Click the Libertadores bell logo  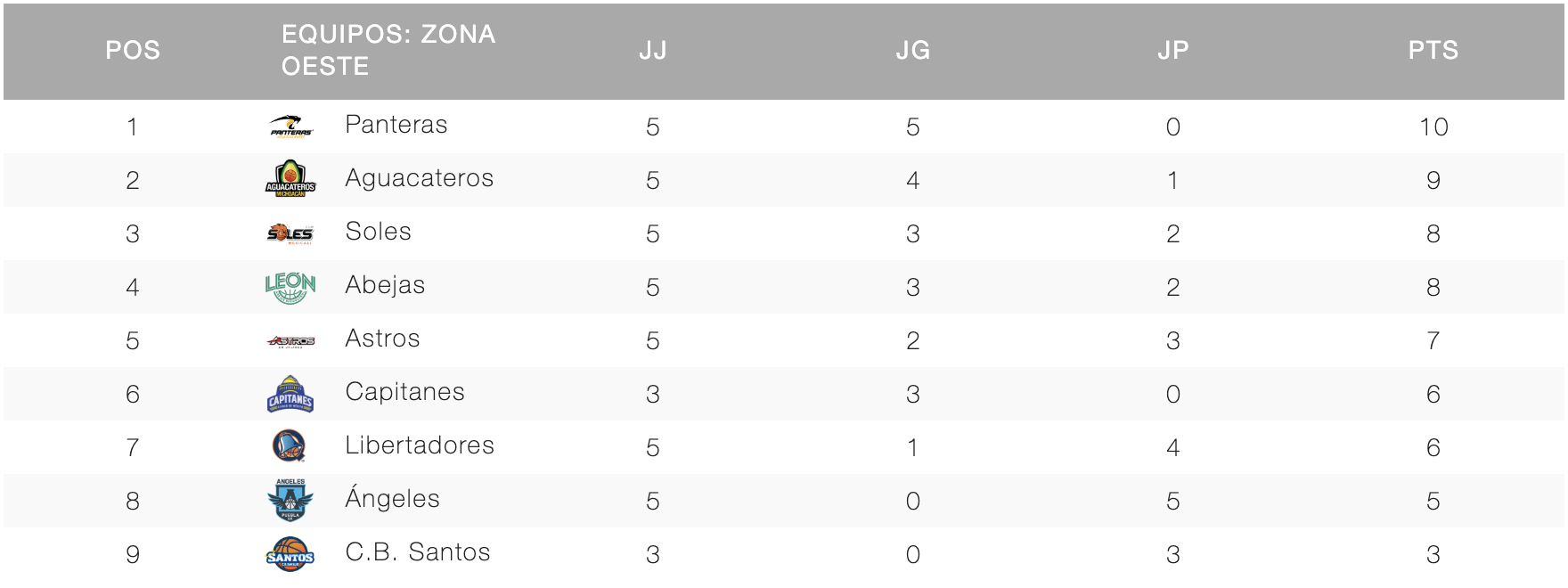290,446
